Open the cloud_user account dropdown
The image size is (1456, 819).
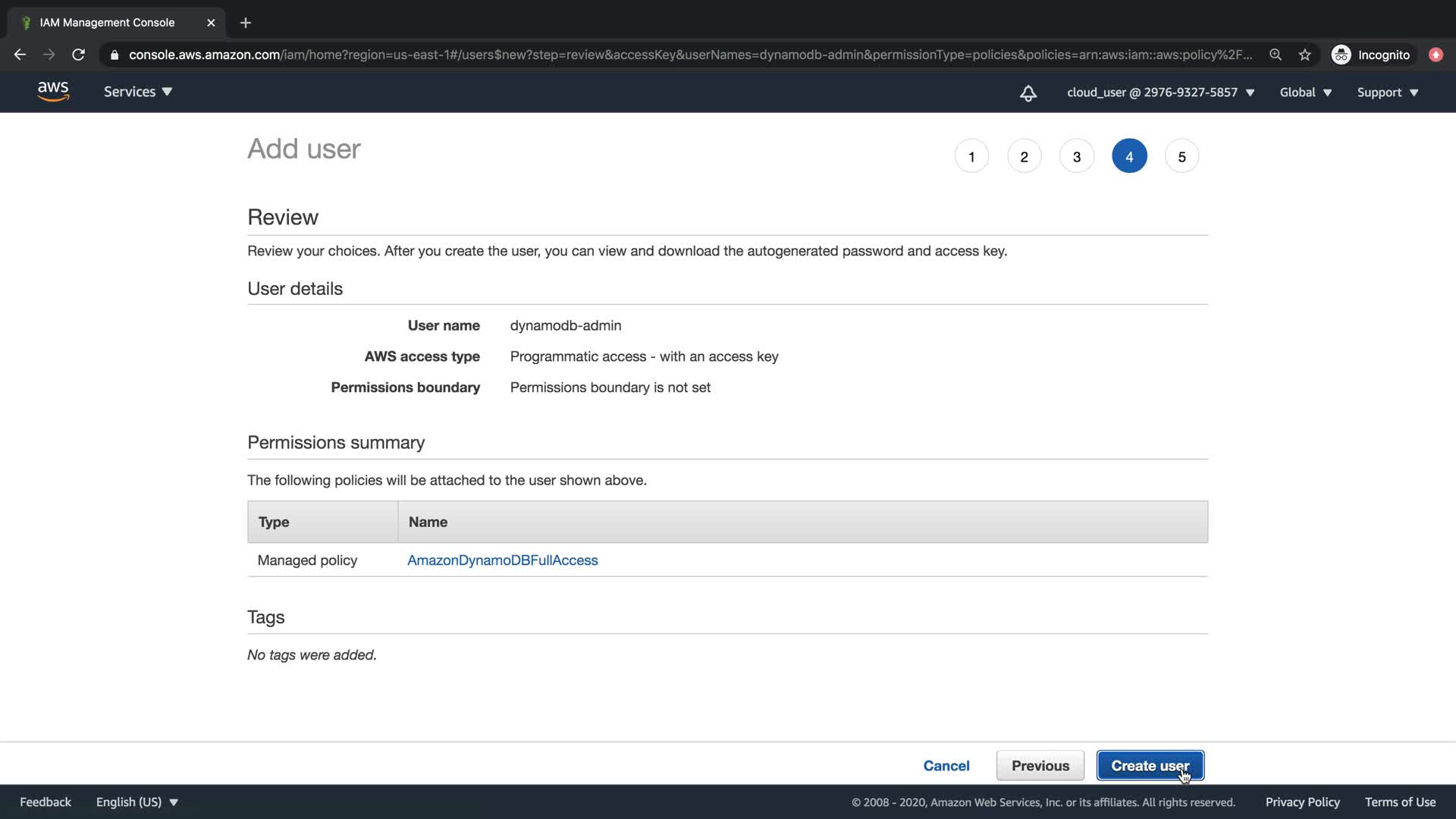coord(1160,93)
